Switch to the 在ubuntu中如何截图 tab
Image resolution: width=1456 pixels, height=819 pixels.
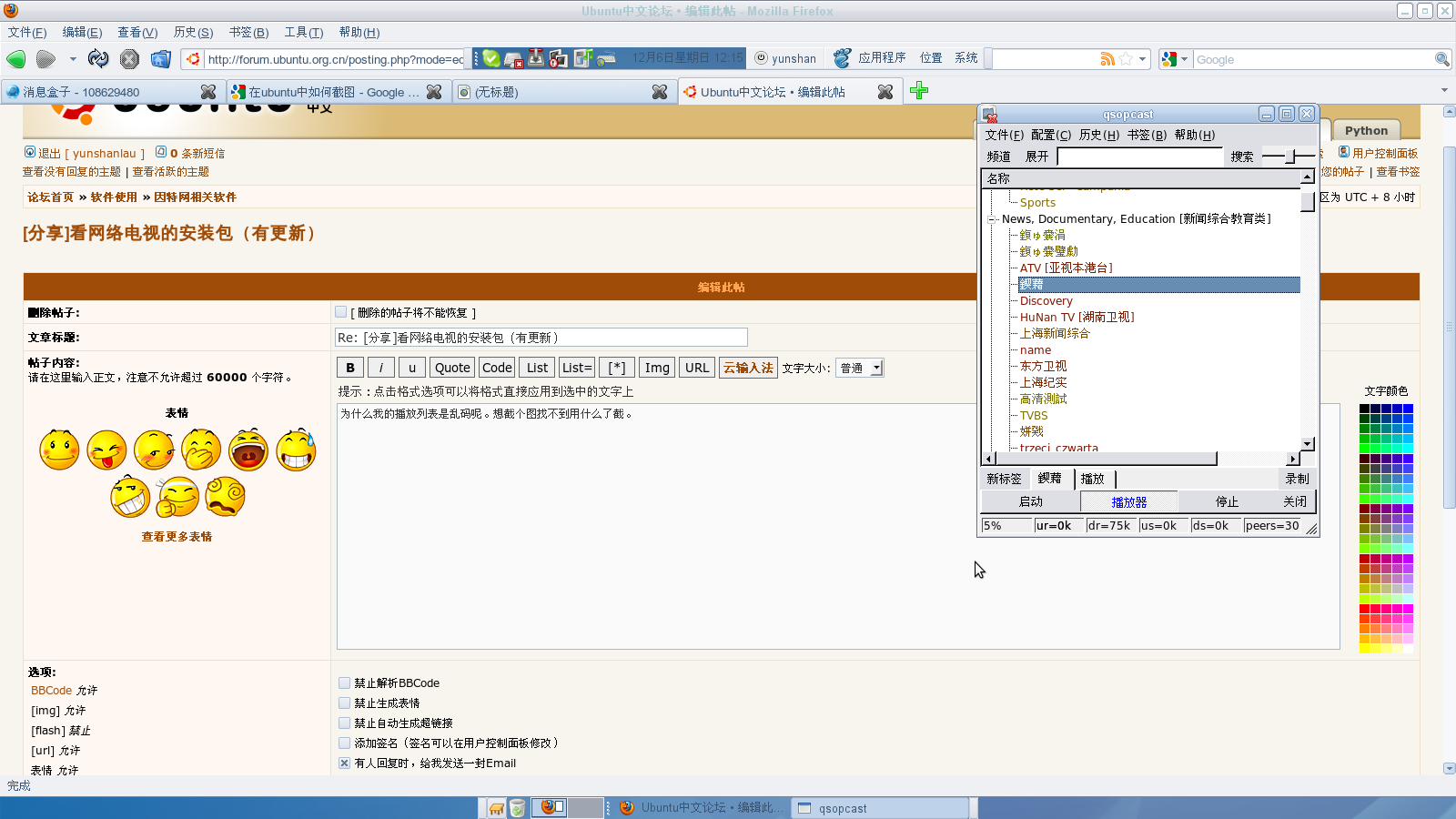(x=338, y=92)
